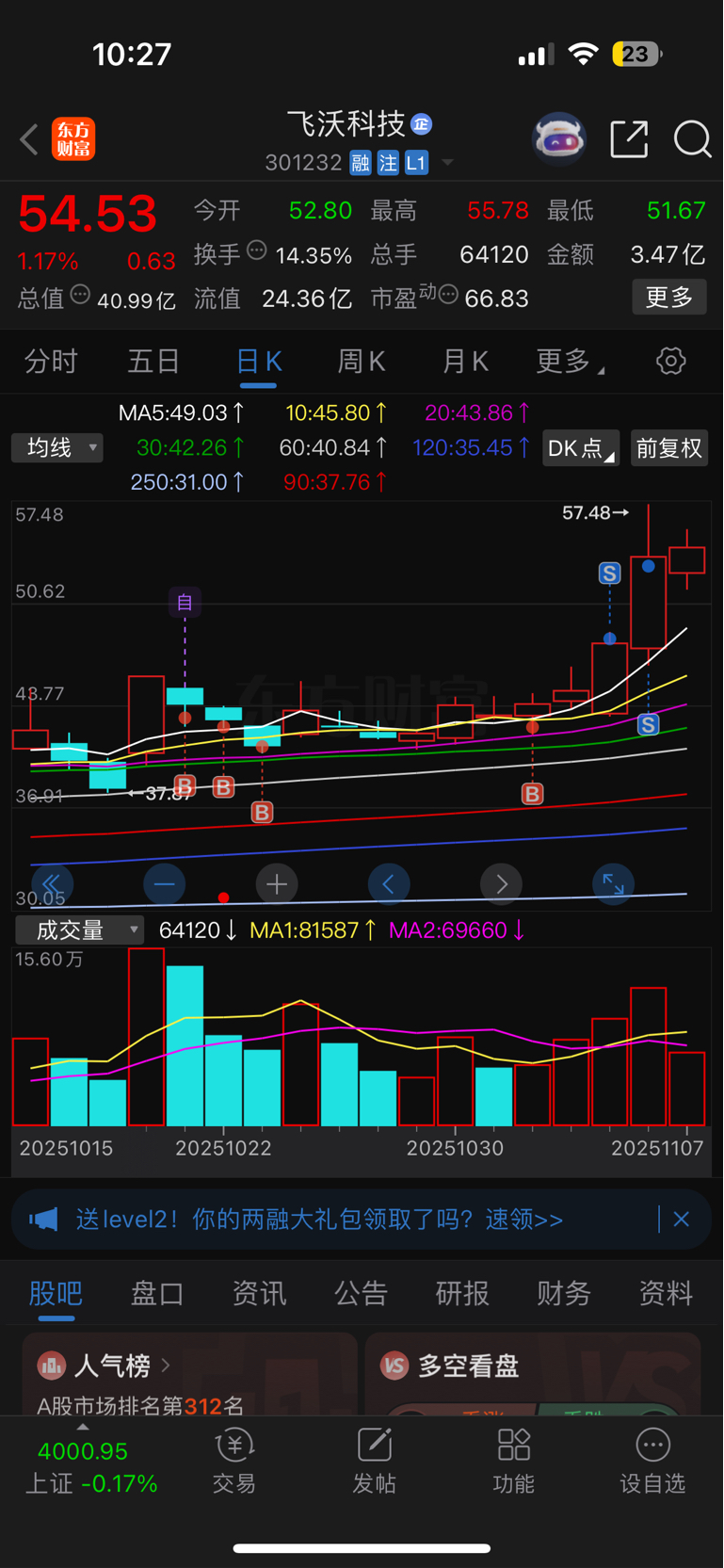This screenshot has width=724, height=1568.
Task: Open the 公告 tab
Action: pyautogui.click(x=361, y=1293)
